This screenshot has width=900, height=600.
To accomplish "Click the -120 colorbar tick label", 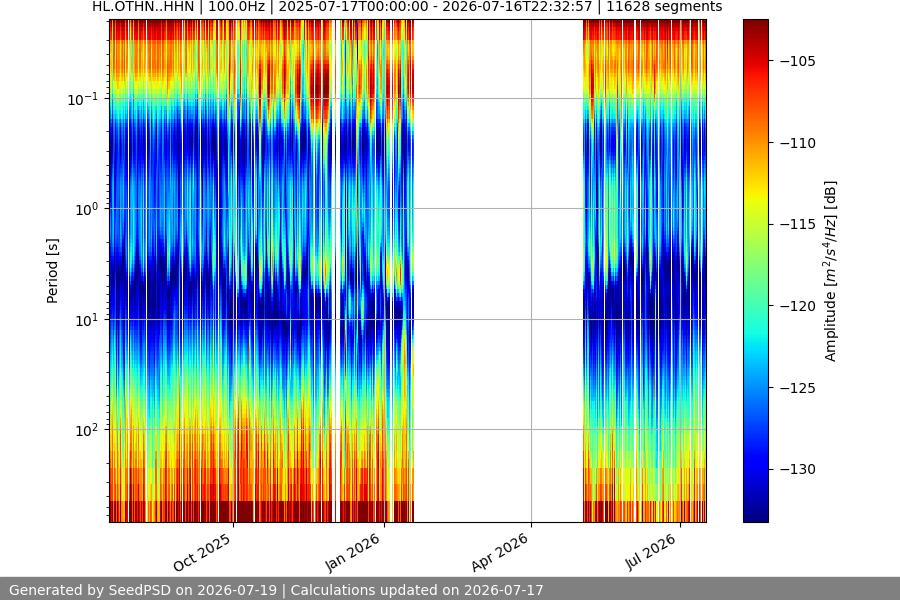I will tap(797, 306).
